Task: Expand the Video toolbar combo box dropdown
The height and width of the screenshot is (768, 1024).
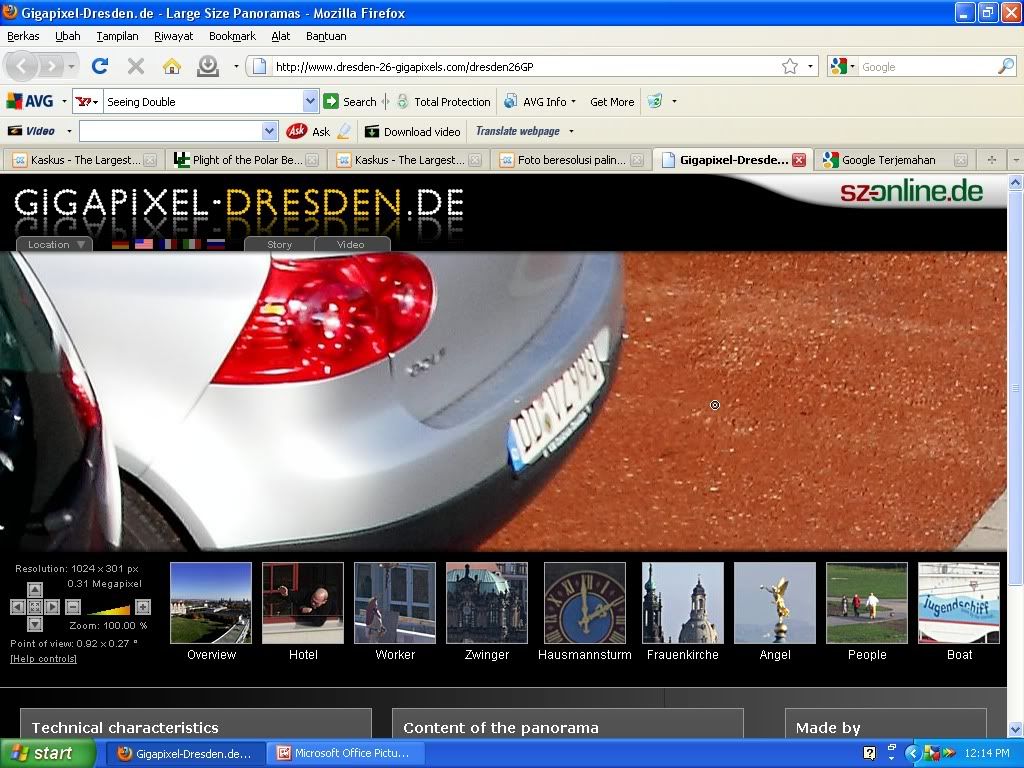Action: coord(269,131)
